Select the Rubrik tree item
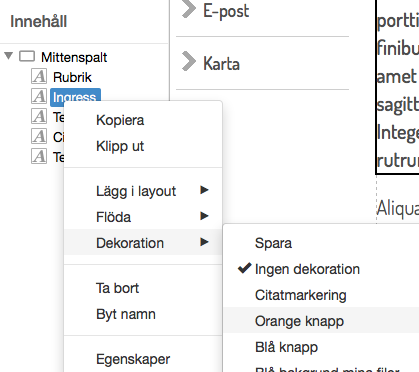Viewport: 419px width, 372px height. pos(72,77)
